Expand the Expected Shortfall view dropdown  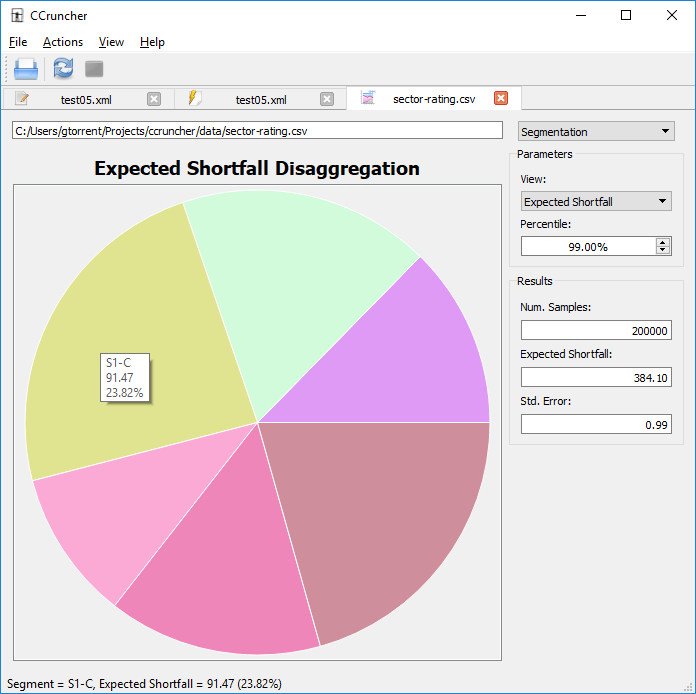(596, 201)
